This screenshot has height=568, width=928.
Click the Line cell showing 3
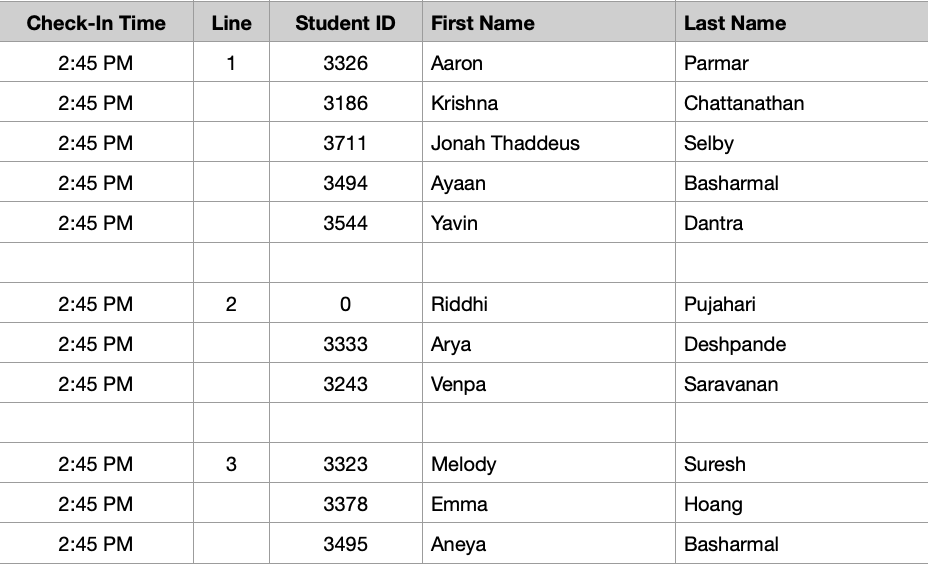tap(231, 463)
